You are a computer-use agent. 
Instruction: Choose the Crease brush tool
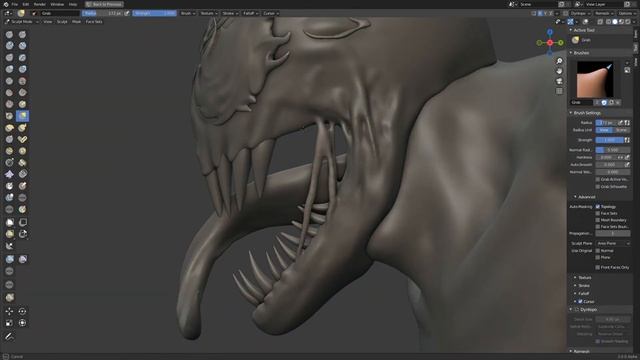pyautogui.click(x=9, y=81)
